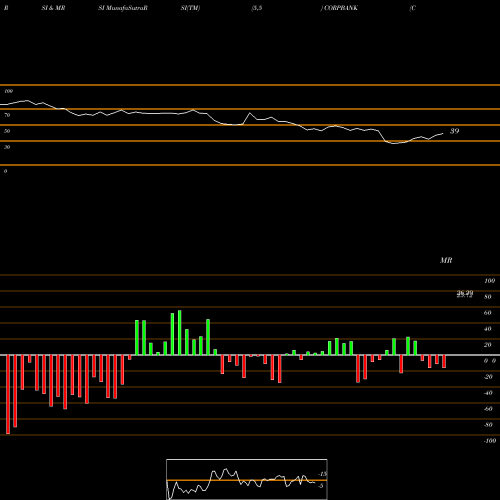500x500 pixels.
Task: Click the end point of the white RSI line
Action: 443,134
